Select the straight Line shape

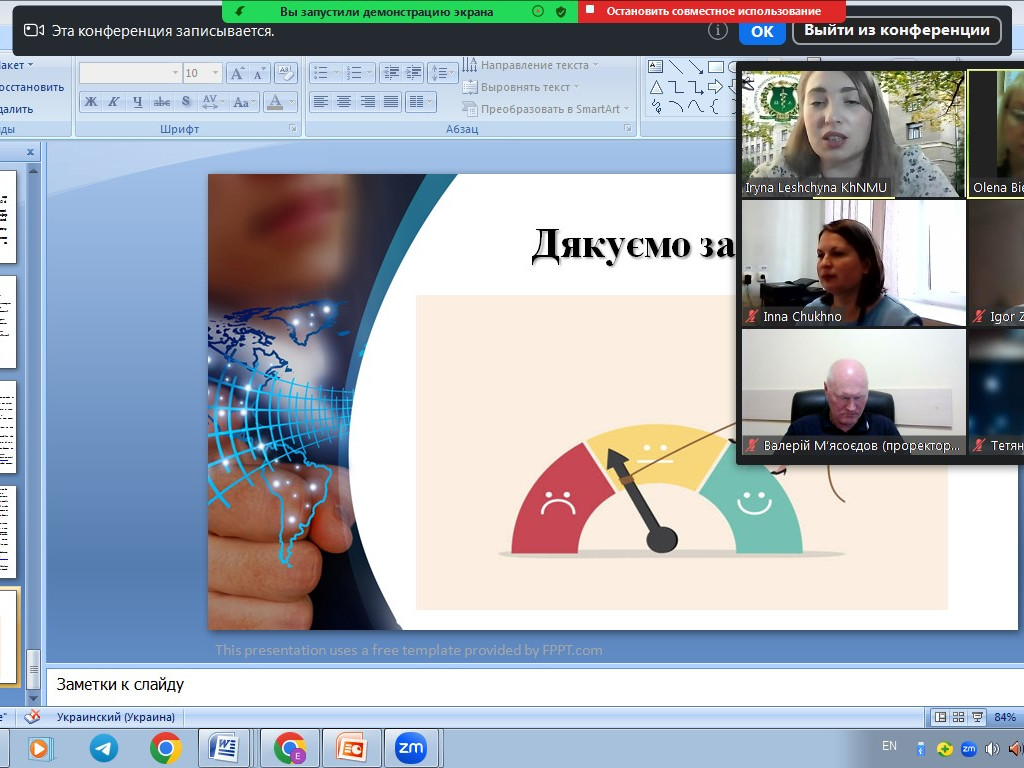[x=676, y=67]
